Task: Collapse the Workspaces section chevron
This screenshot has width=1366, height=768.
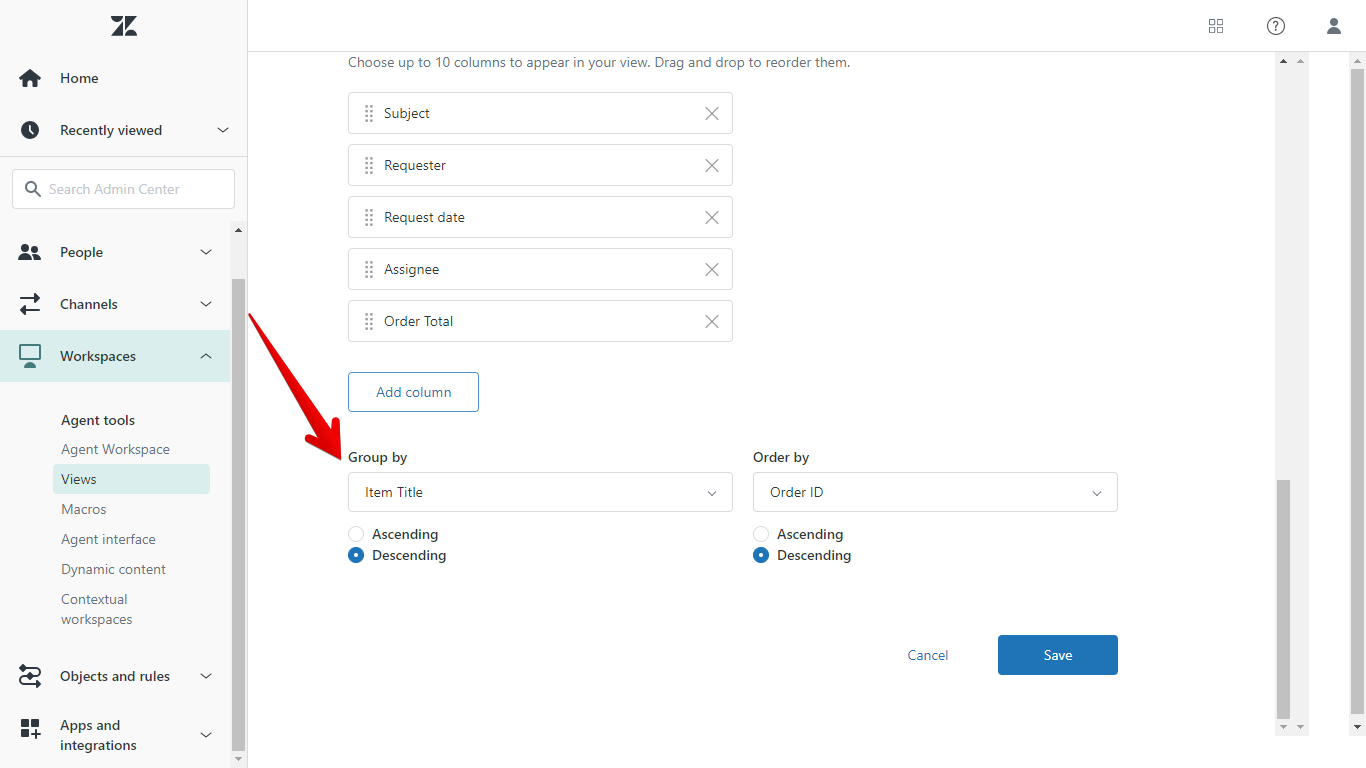Action: point(206,356)
